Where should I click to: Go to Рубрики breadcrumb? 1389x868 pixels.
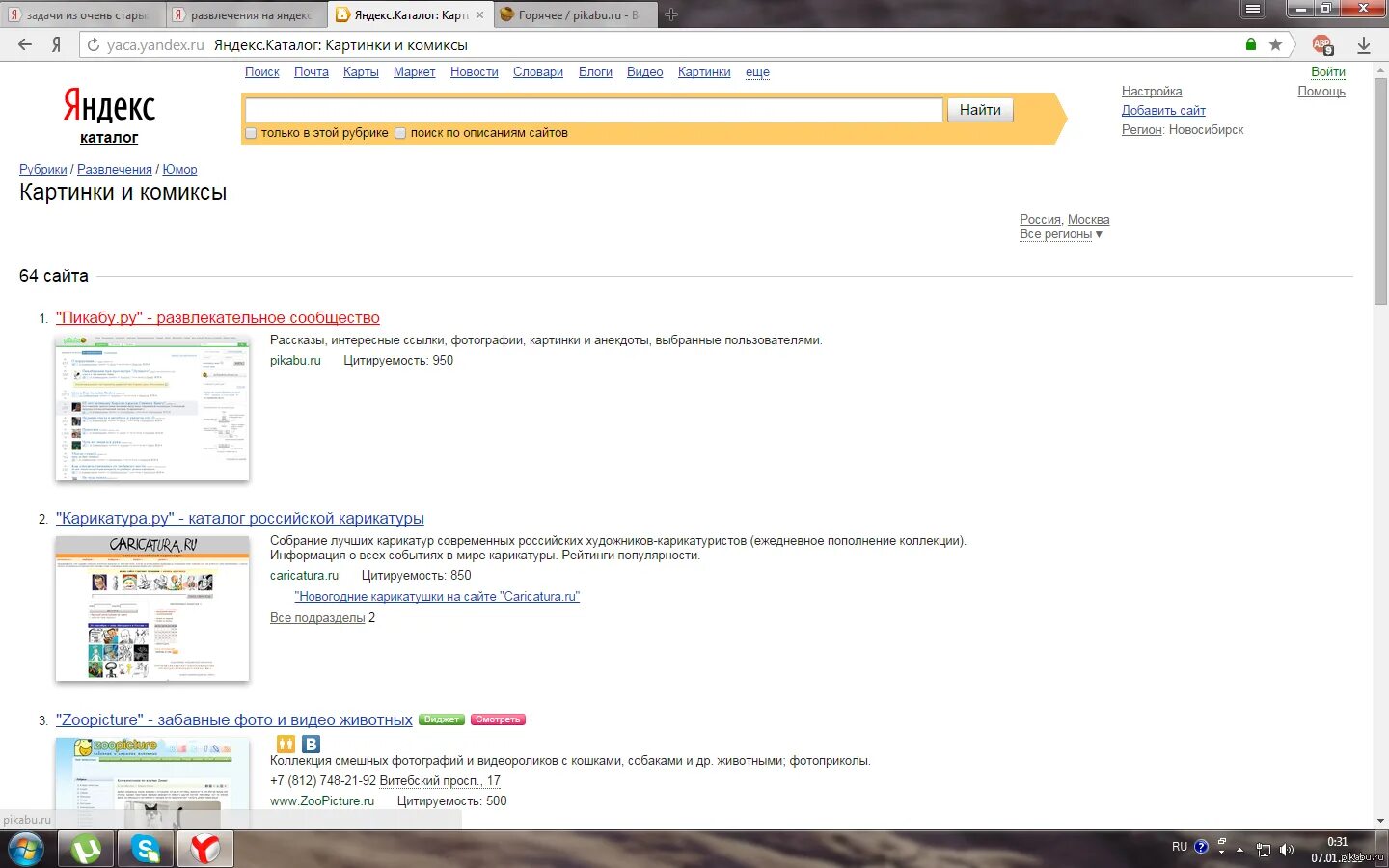(43, 170)
